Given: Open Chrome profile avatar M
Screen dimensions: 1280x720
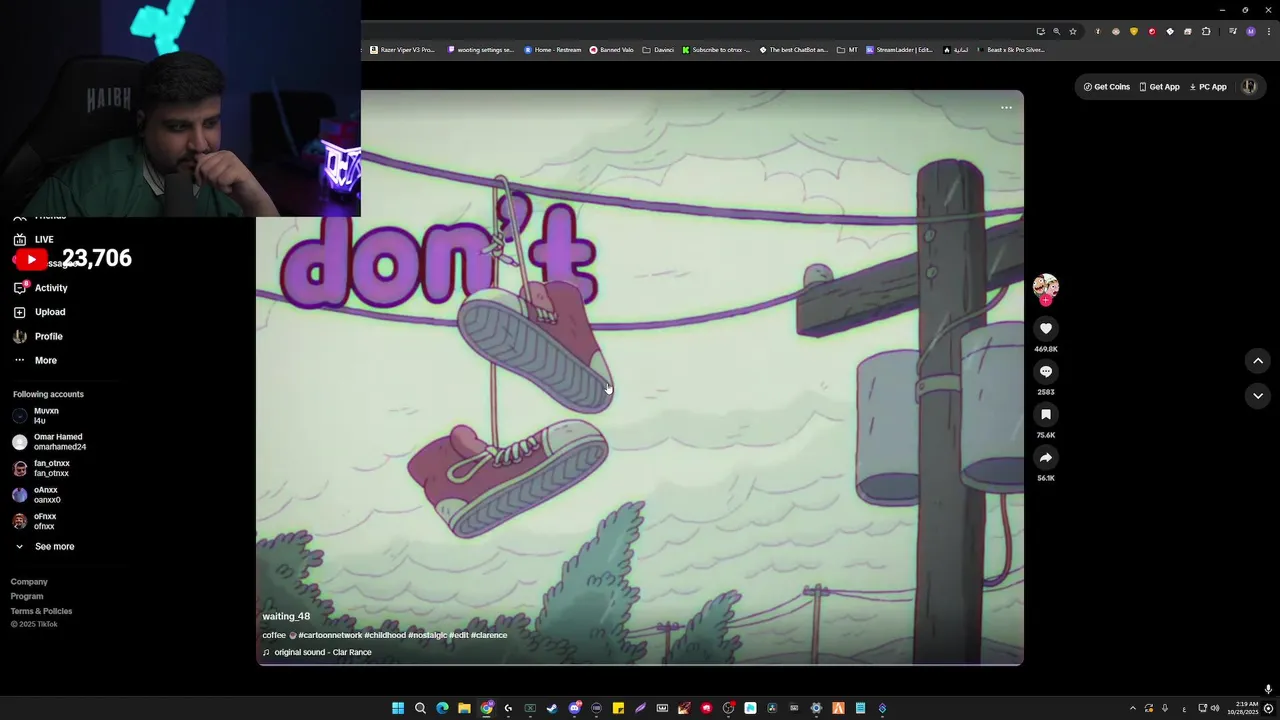Looking at the screenshot, I should (1251, 31).
